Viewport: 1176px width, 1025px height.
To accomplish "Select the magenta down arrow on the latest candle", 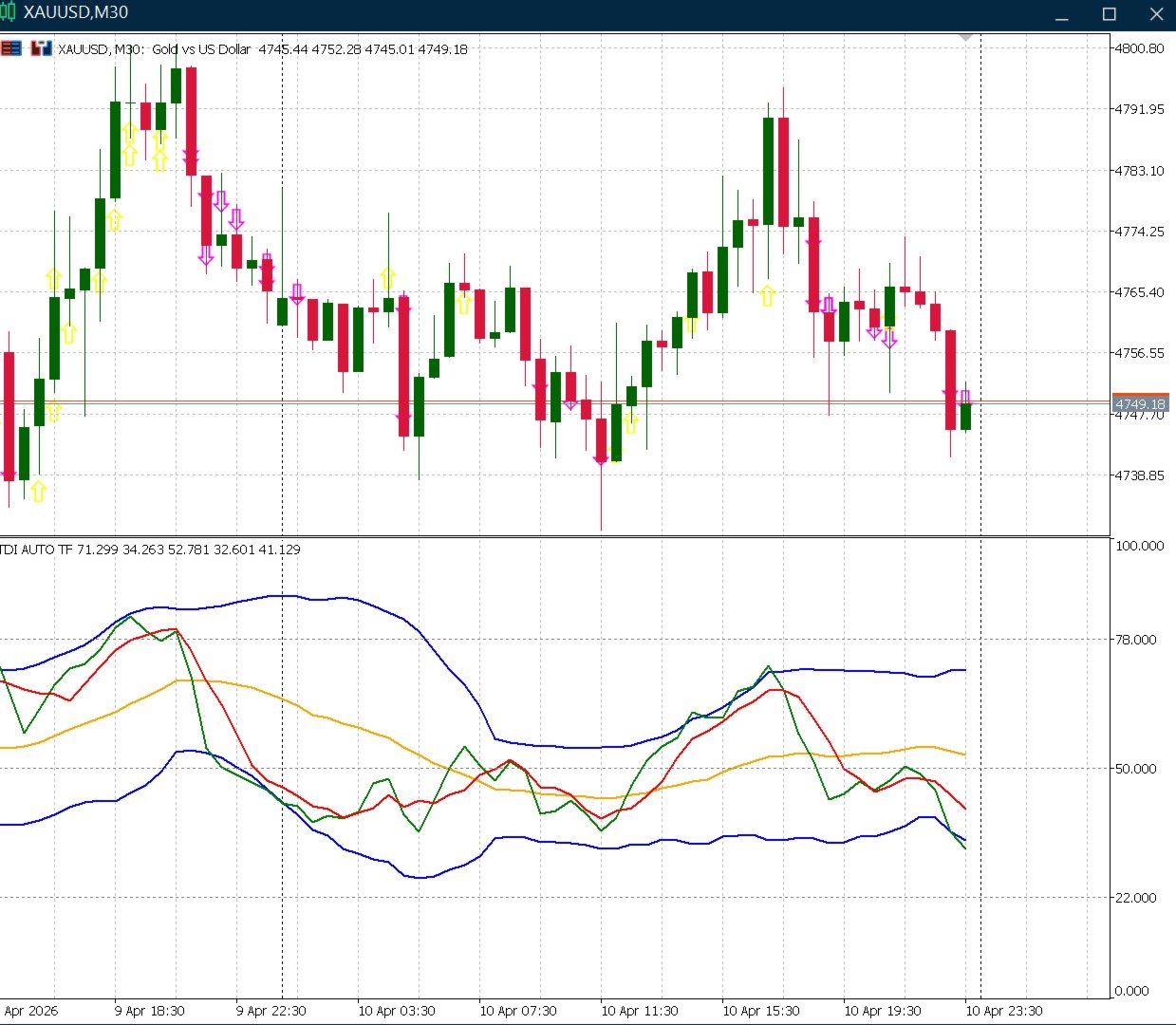I will (x=964, y=398).
